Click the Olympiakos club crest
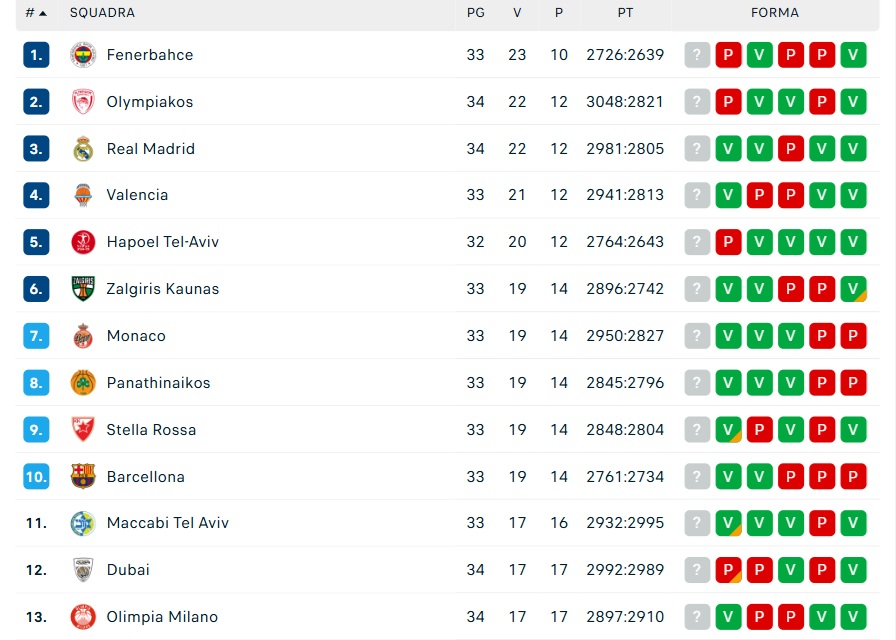896x640 pixels. click(x=83, y=102)
